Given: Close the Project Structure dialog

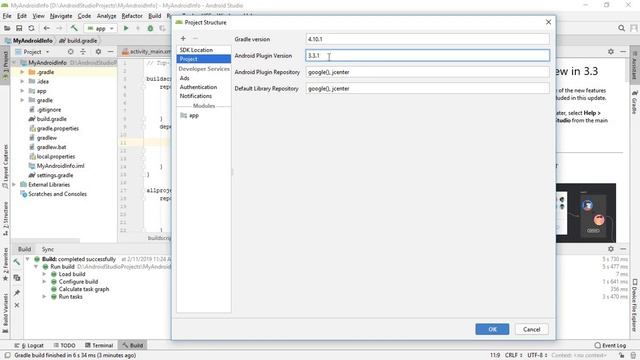Looking at the screenshot, I should (x=548, y=22).
